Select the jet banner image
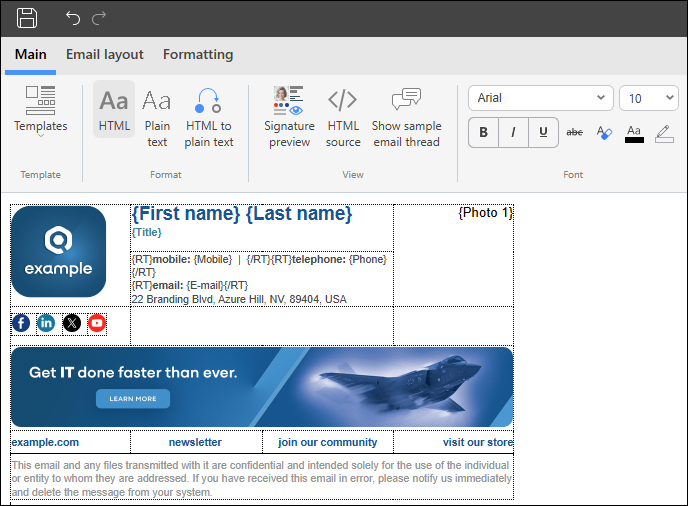The width and height of the screenshot is (688, 506). pyautogui.click(x=262, y=387)
